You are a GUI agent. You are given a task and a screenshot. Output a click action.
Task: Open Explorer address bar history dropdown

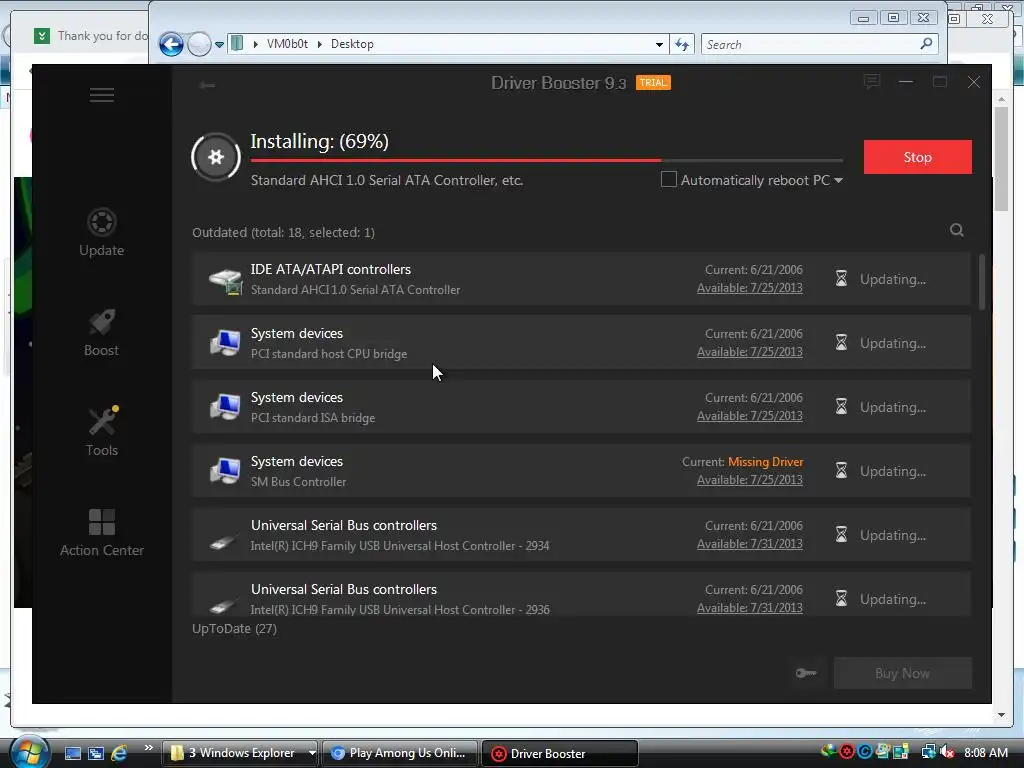coord(659,44)
